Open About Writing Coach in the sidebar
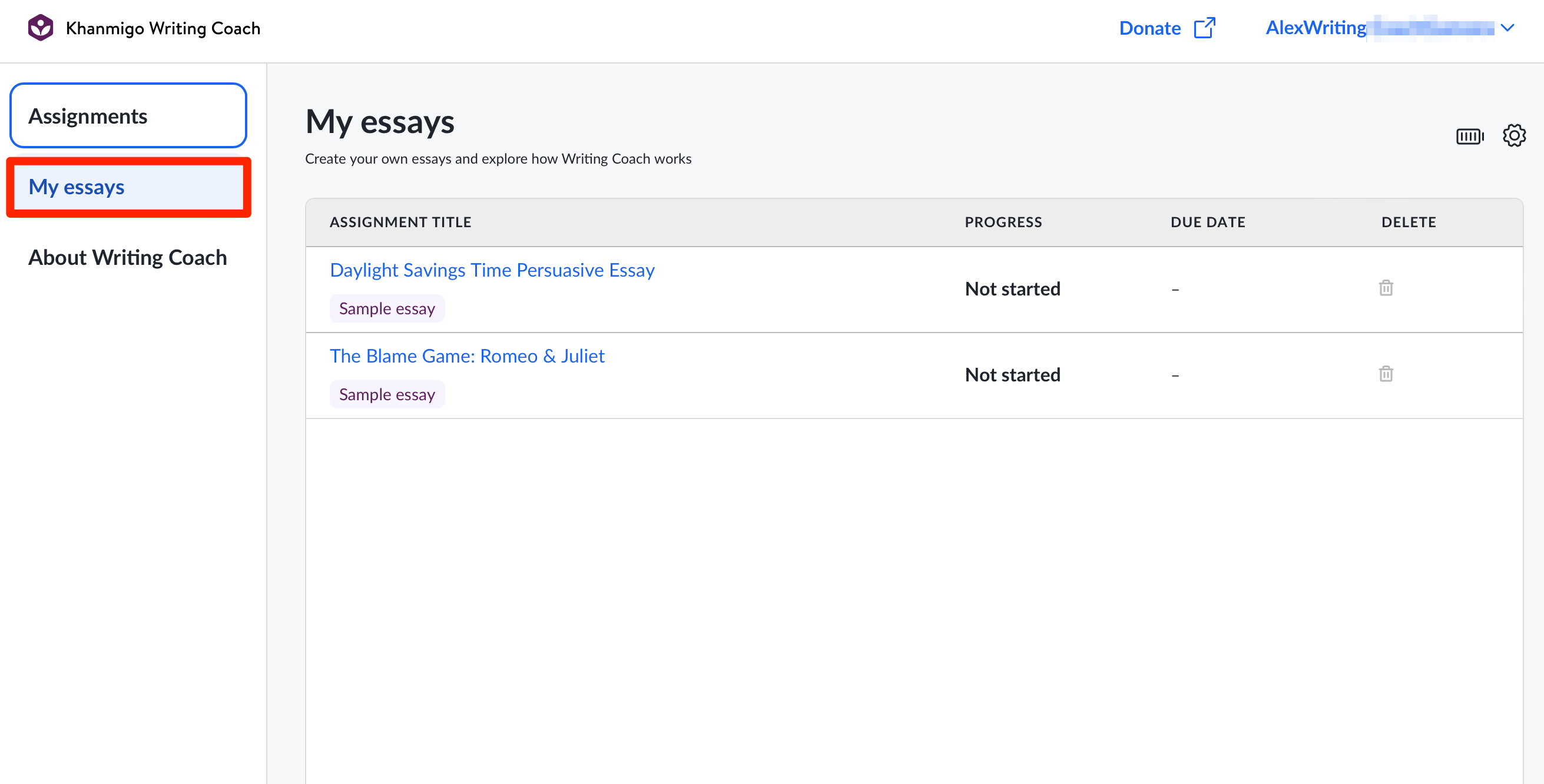 [x=127, y=258]
